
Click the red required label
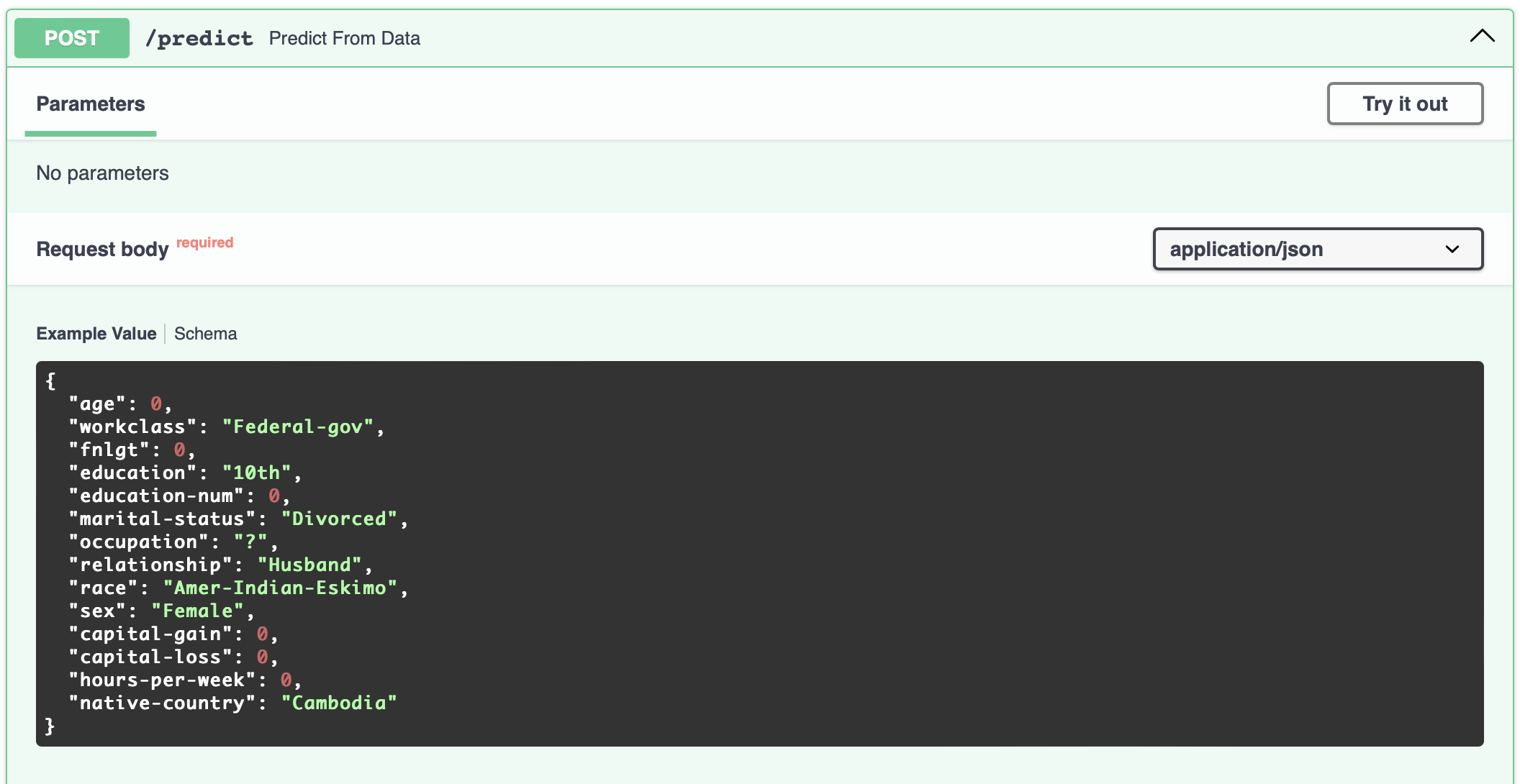tap(204, 242)
